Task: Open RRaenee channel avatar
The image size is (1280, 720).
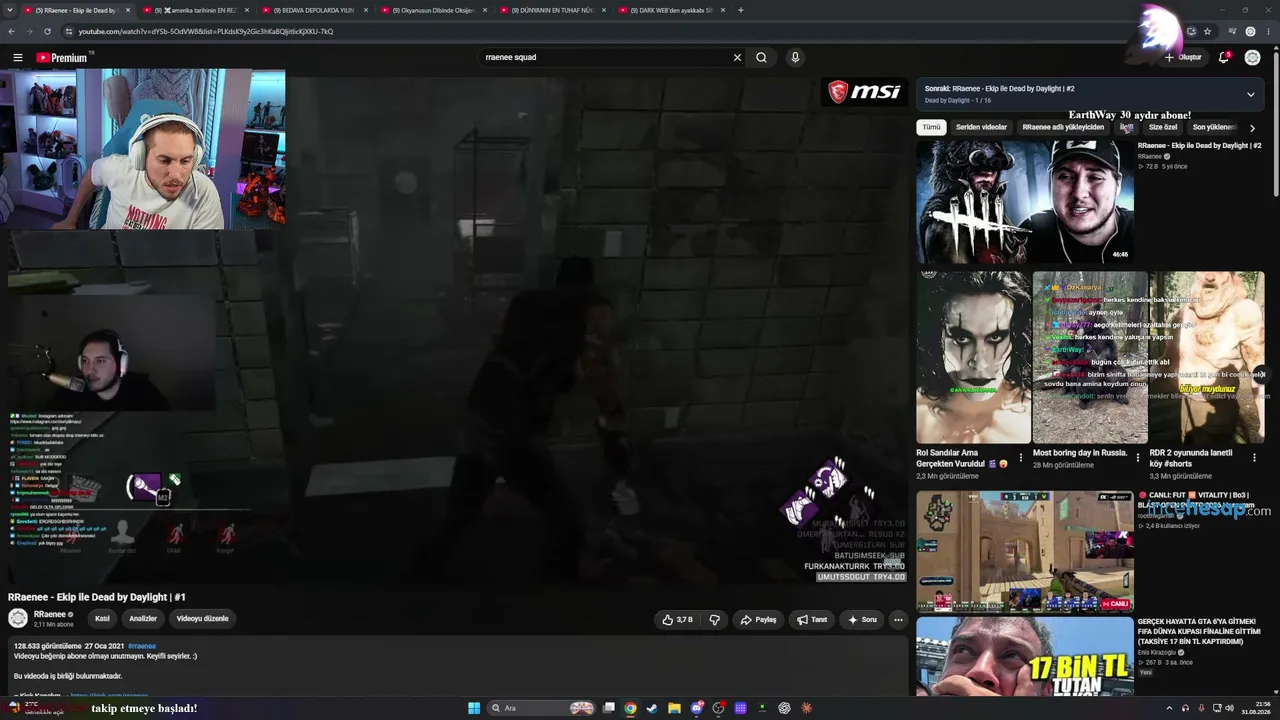Action: point(18,618)
